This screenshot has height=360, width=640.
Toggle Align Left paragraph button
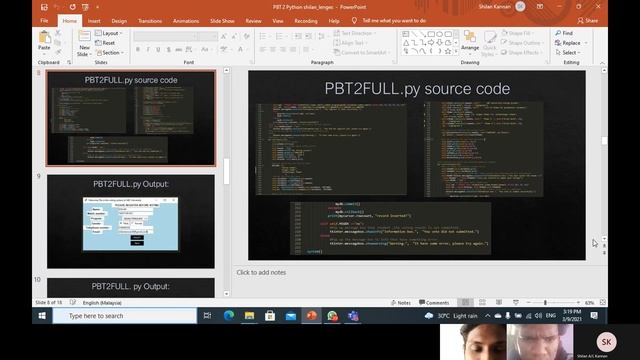pos(262,49)
